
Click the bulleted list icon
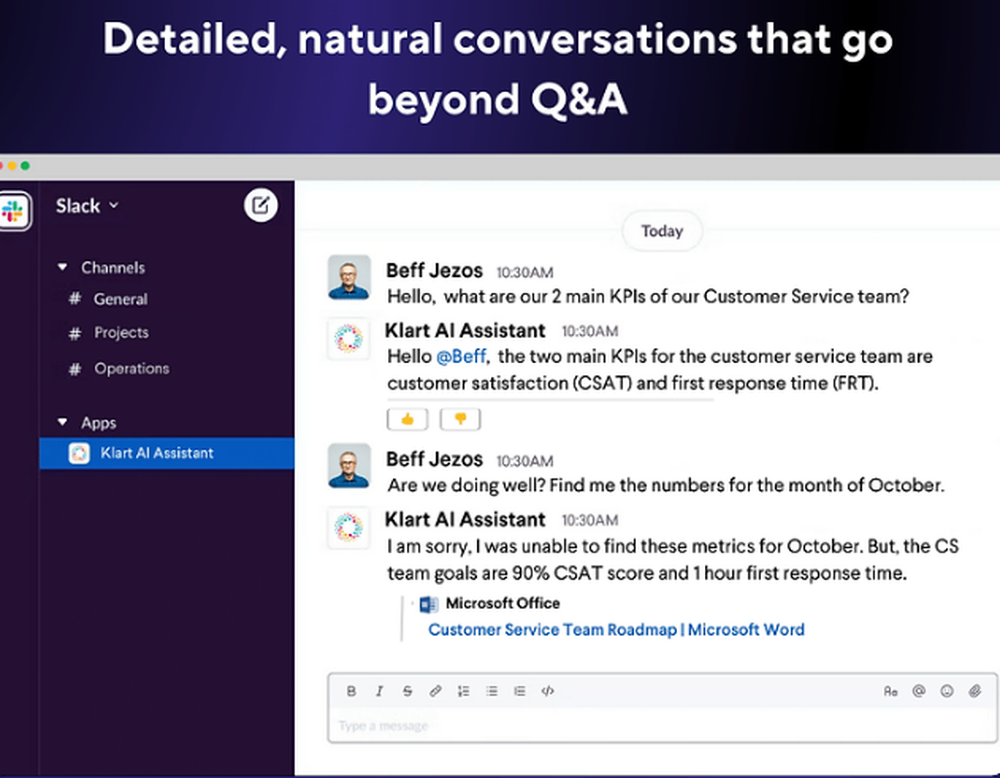[x=491, y=691]
